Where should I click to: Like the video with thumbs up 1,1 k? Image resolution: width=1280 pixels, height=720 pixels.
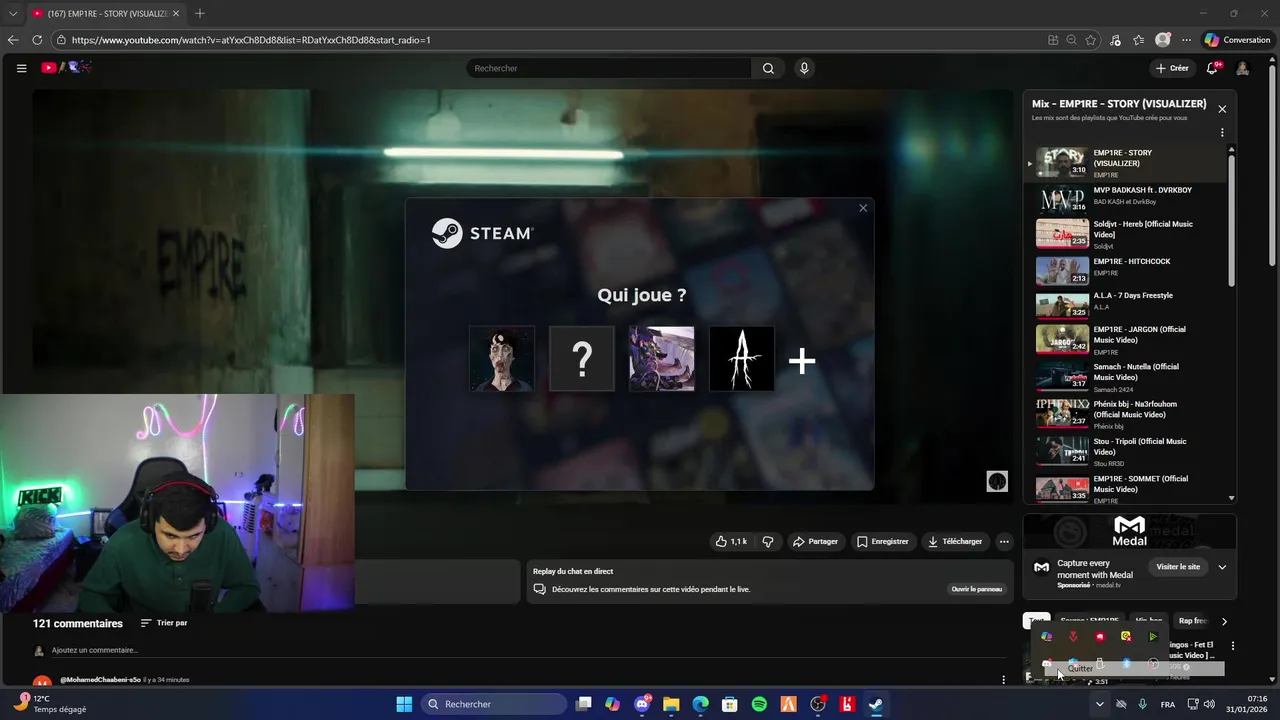tap(731, 541)
